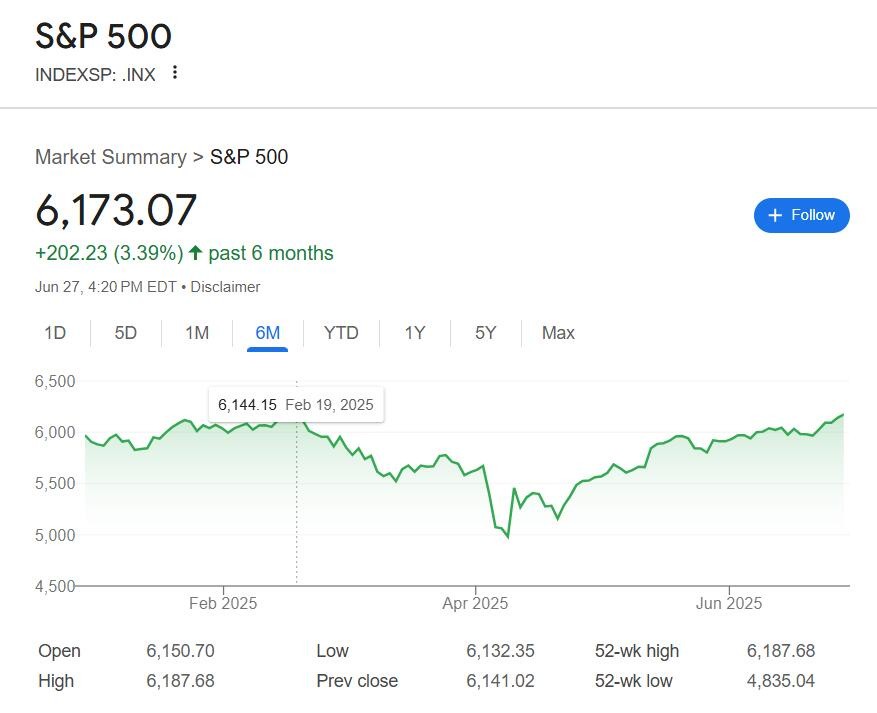Image resolution: width=877 pixels, height=713 pixels.
Task: Select the 1D time range tab
Action: point(55,333)
